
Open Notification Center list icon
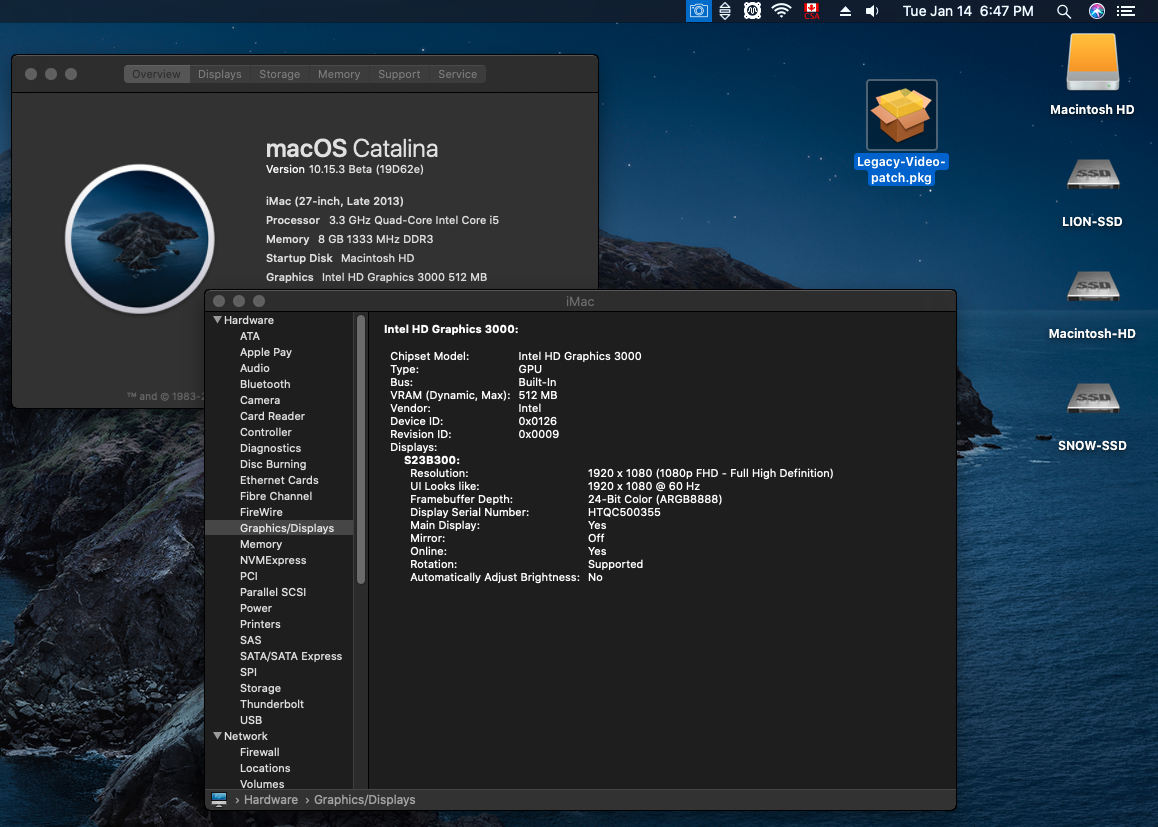click(x=1126, y=11)
